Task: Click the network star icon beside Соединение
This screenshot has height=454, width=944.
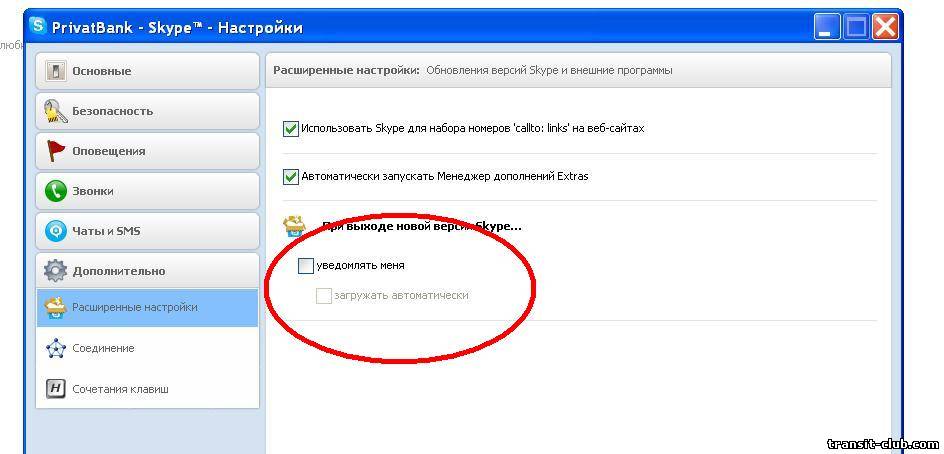Action: click(56, 349)
